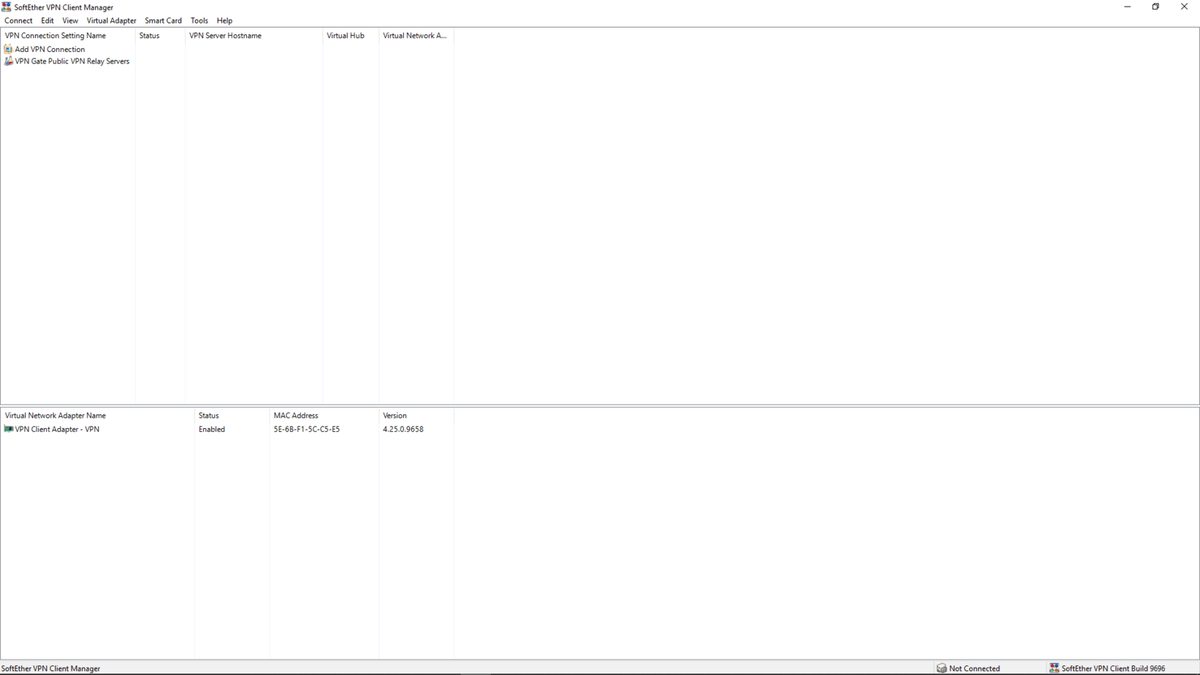Click SoftEther VPN Client Manager status bar text

pos(51,668)
